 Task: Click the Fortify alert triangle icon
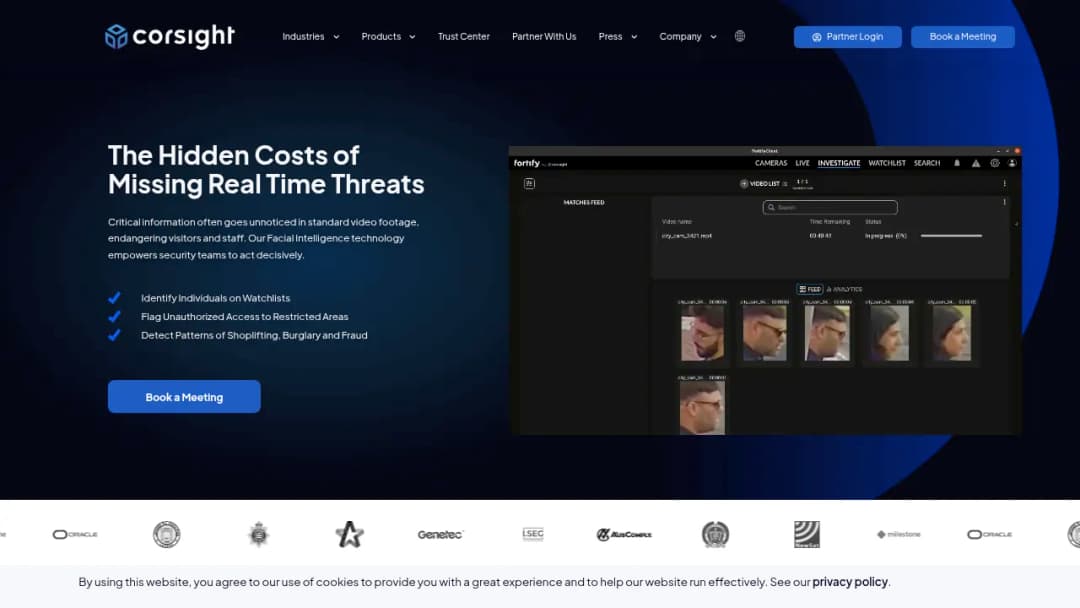click(x=976, y=163)
